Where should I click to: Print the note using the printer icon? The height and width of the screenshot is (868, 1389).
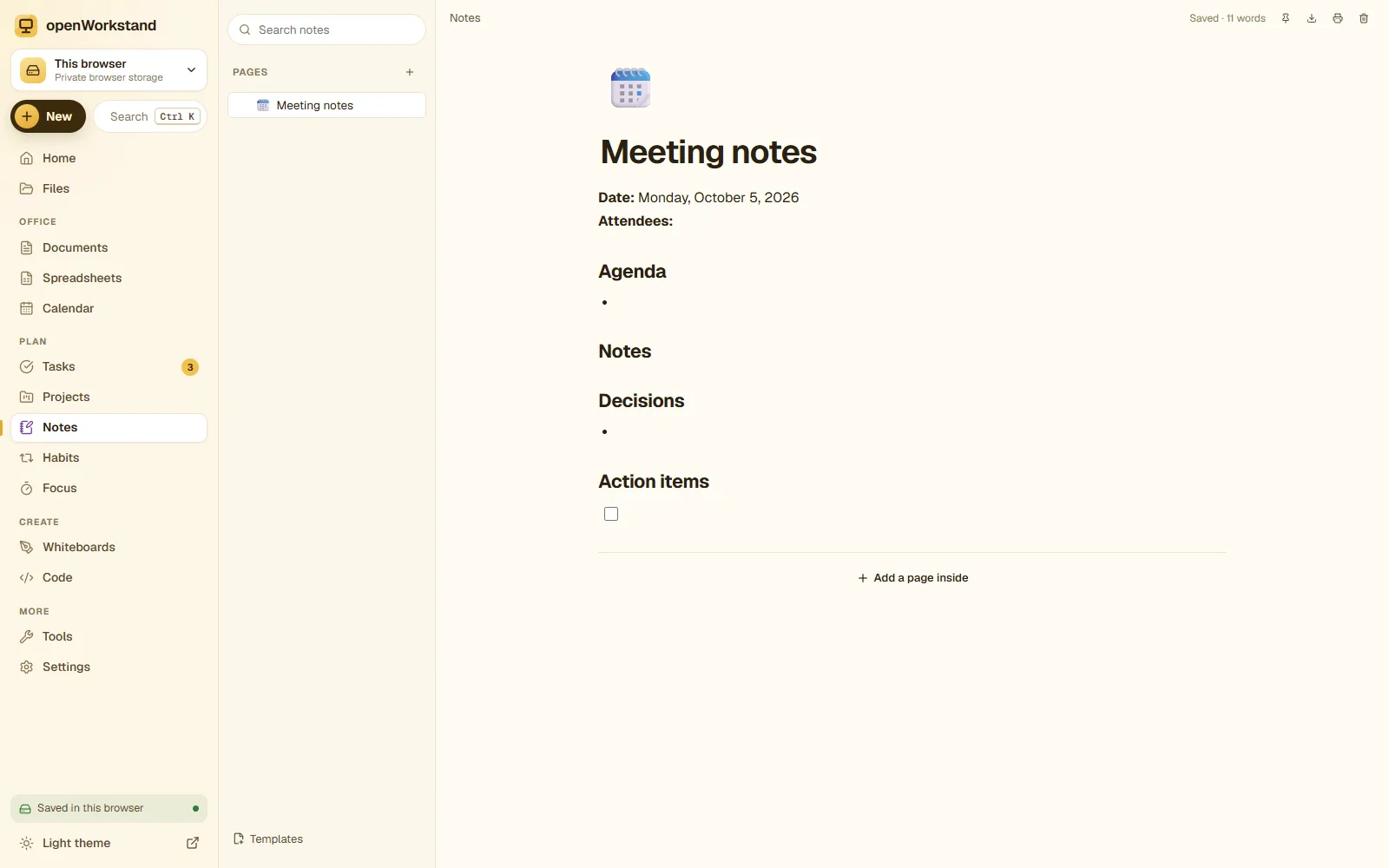click(1338, 18)
